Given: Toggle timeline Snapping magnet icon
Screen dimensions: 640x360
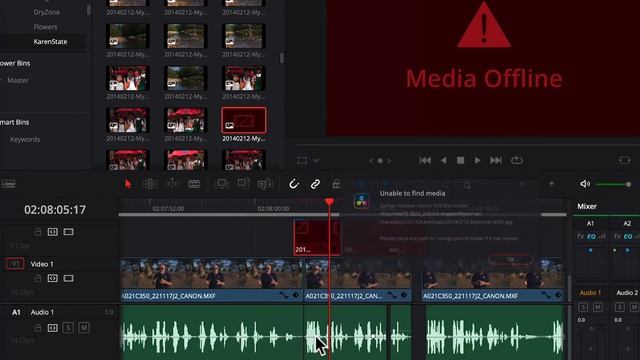Looking at the screenshot, I should (x=294, y=184).
